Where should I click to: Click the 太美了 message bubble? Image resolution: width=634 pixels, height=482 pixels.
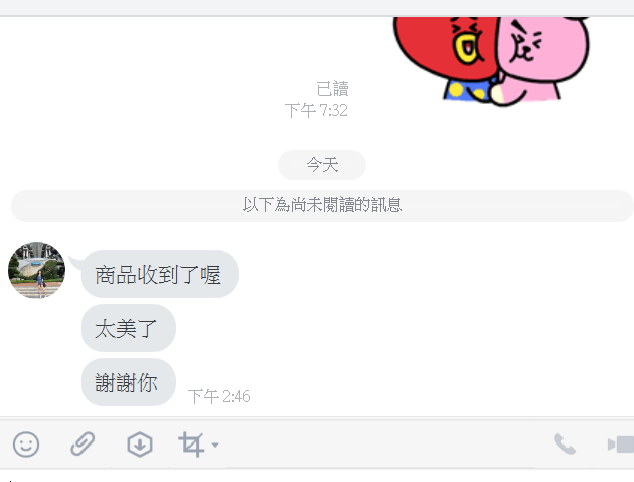[128, 328]
